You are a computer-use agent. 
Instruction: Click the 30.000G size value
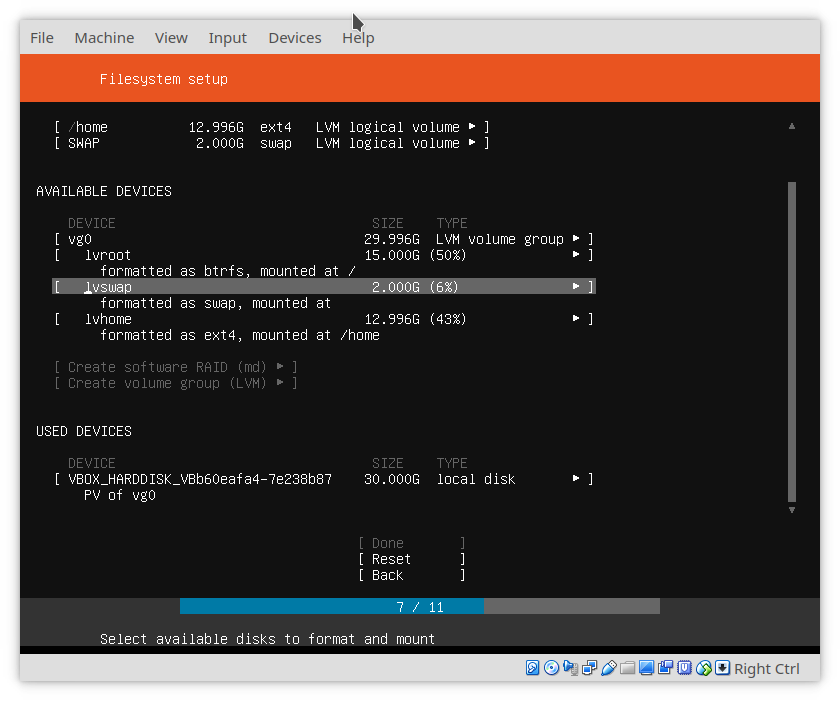(392, 479)
